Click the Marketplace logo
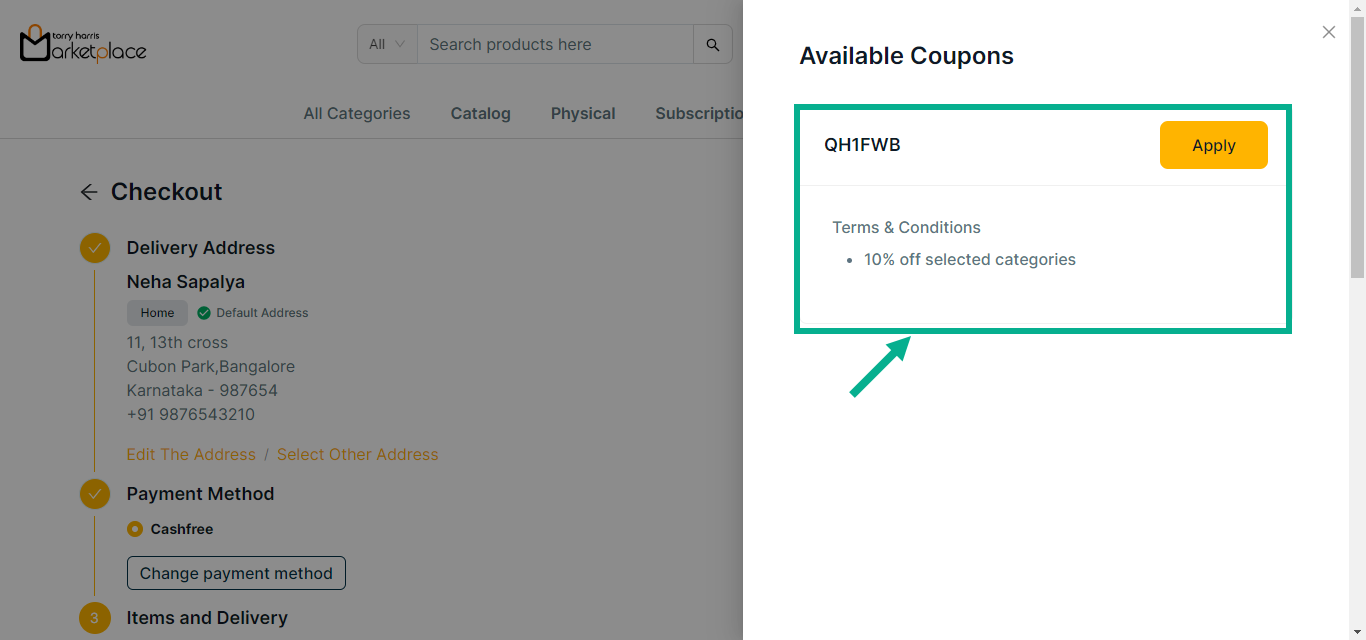The width and height of the screenshot is (1366, 640). tap(83, 44)
